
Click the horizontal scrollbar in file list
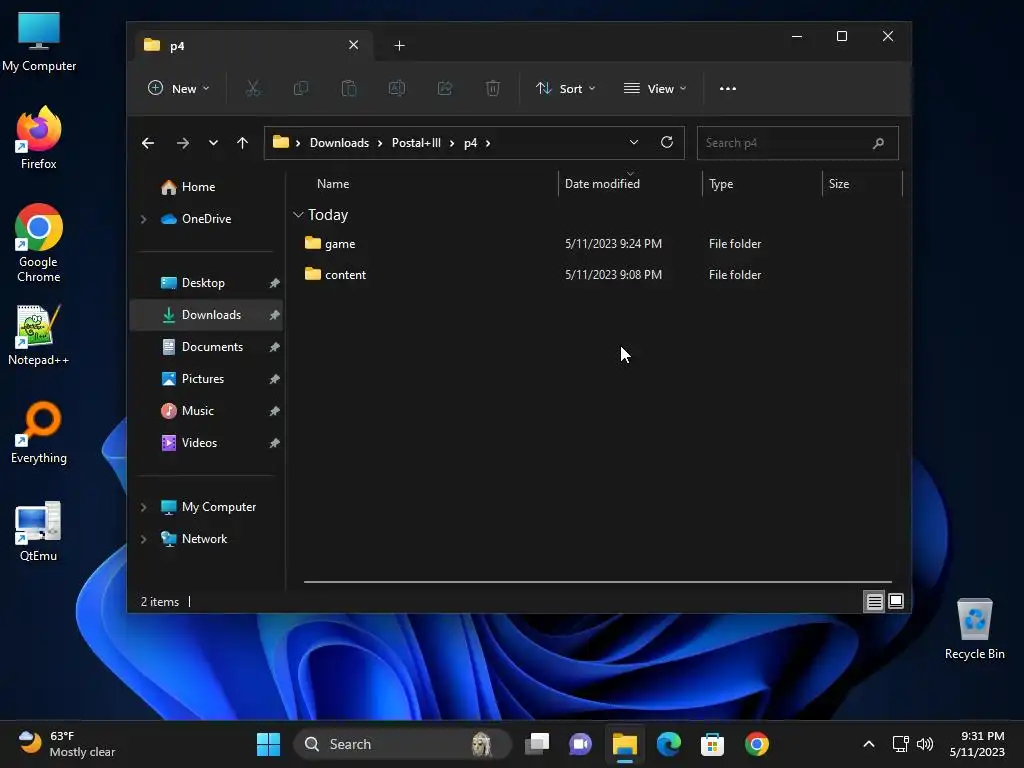(x=598, y=581)
